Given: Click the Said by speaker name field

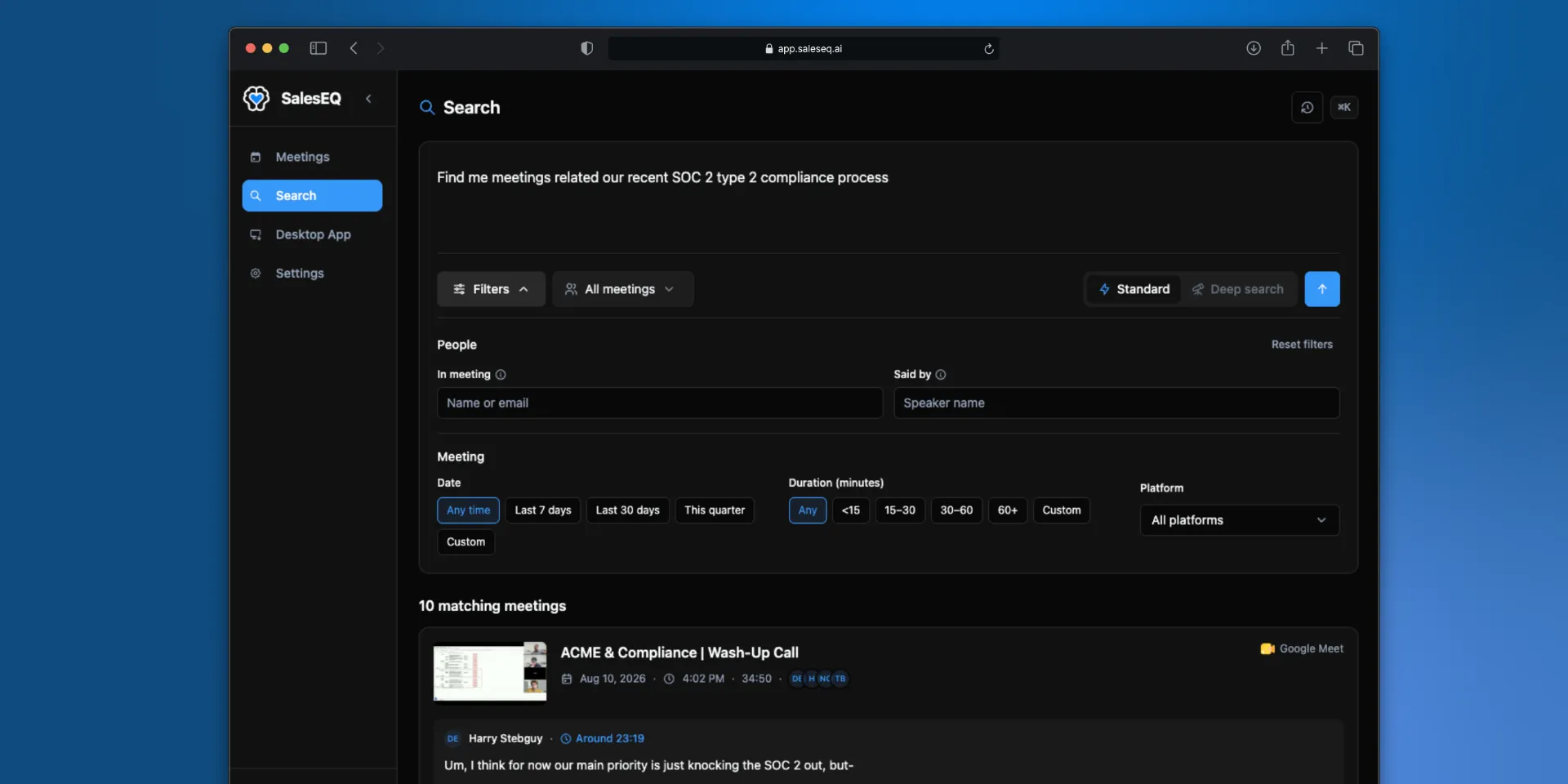Looking at the screenshot, I should (1116, 403).
